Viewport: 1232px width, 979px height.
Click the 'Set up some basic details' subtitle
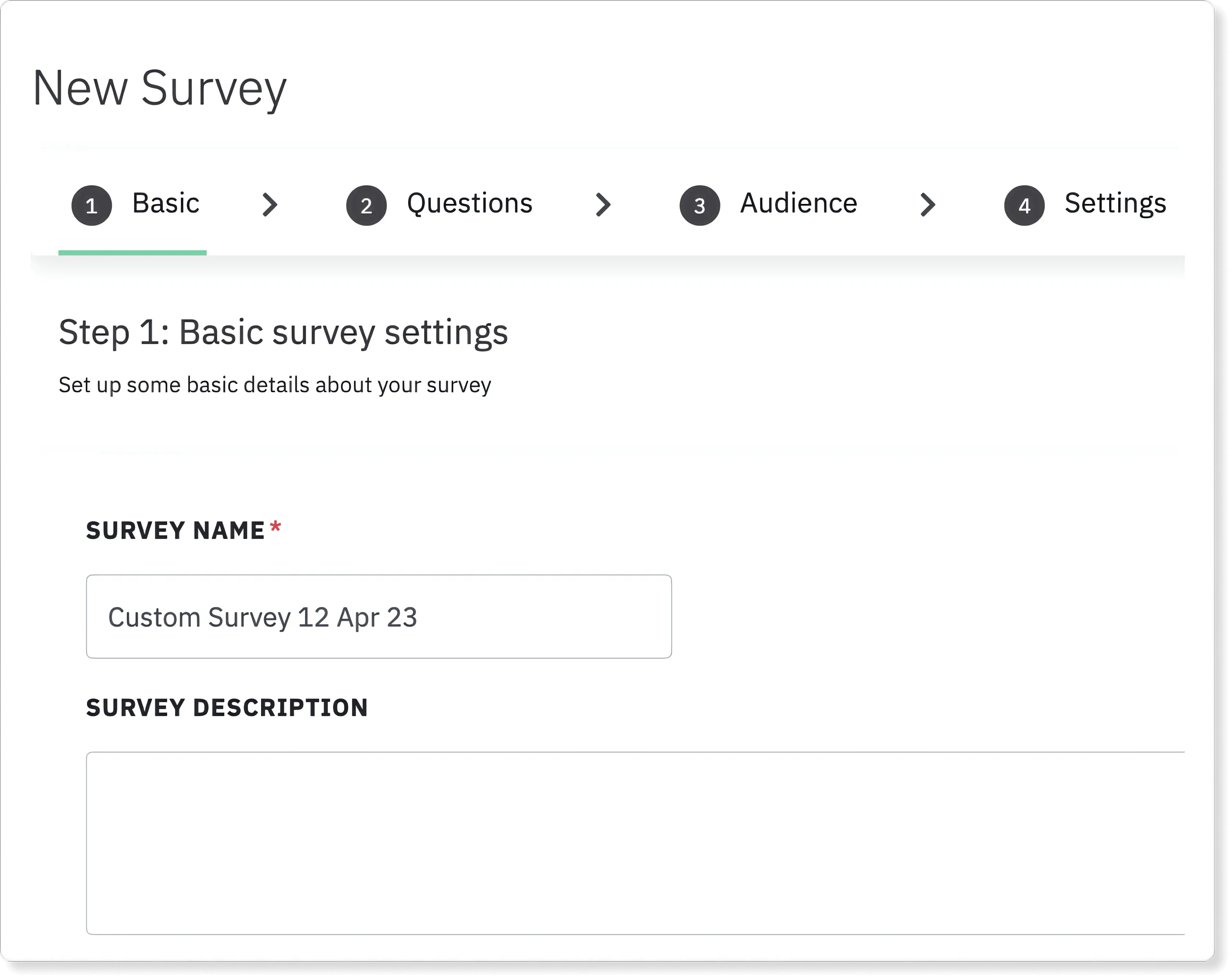coord(274,385)
